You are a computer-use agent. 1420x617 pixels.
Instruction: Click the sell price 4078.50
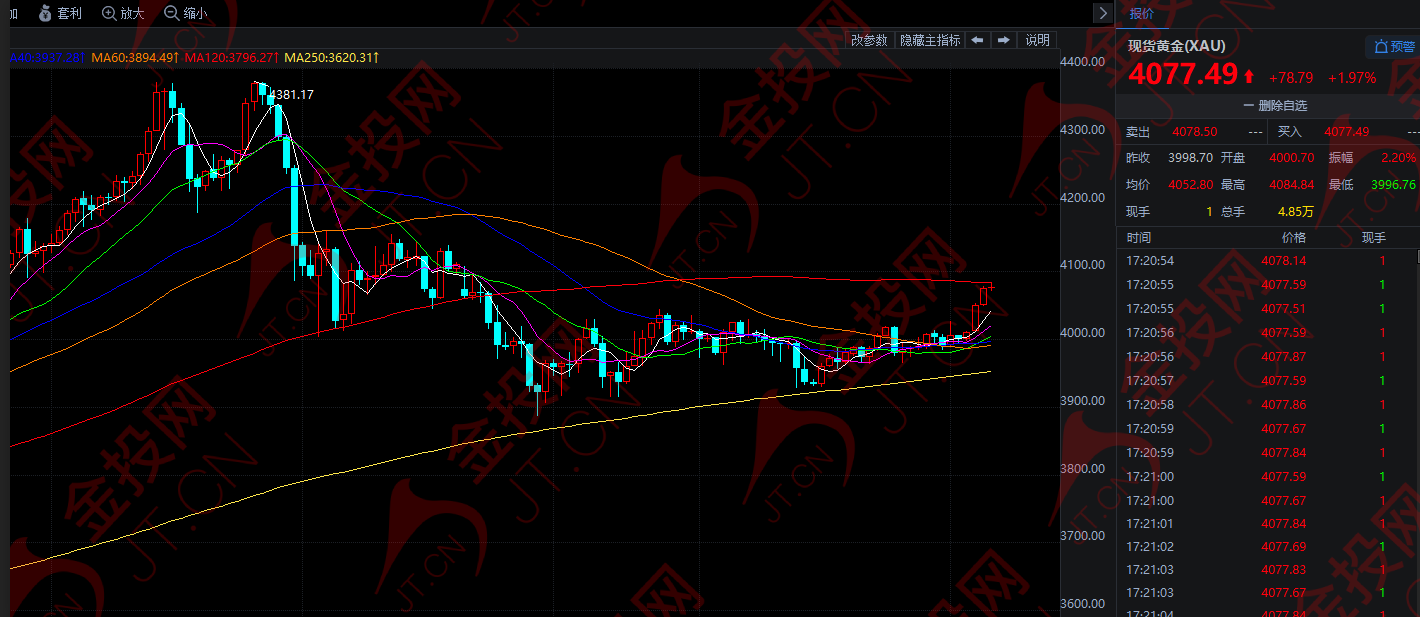tap(1193, 132)
